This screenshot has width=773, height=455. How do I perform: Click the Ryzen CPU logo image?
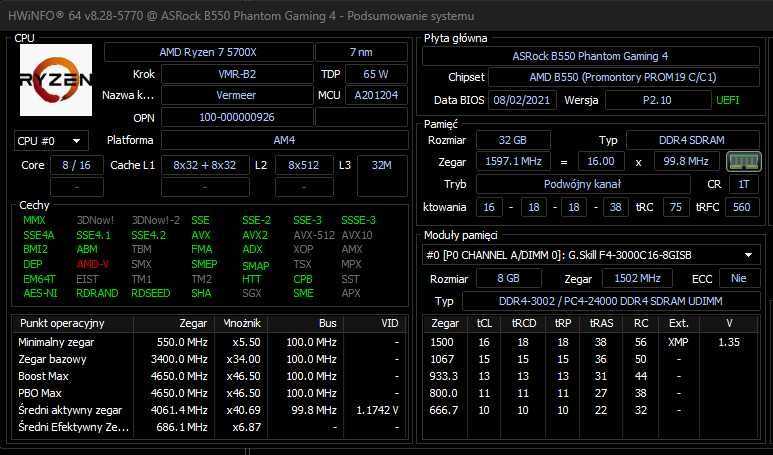click(56, 80)
